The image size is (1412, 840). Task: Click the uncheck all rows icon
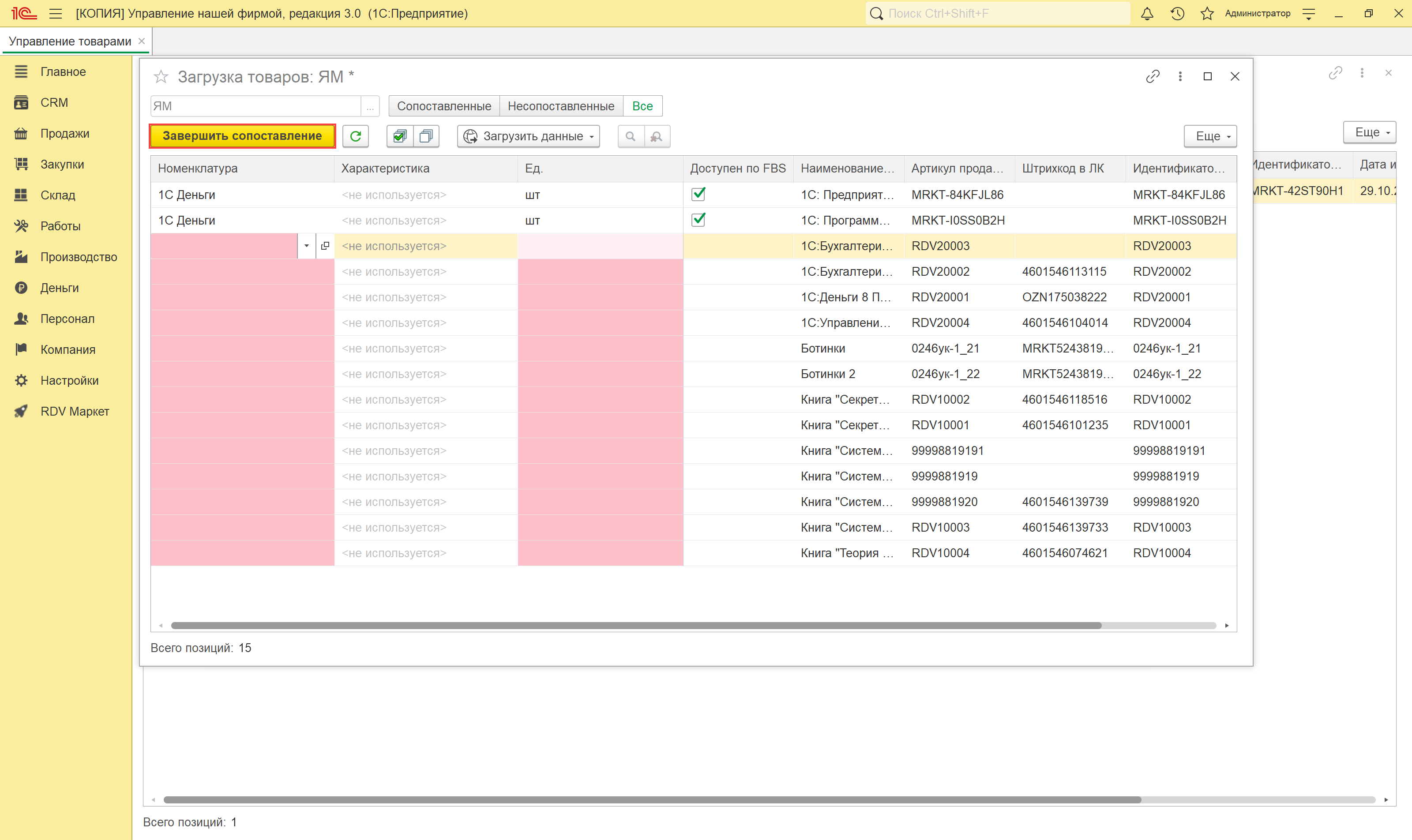[x=426, y=136]
